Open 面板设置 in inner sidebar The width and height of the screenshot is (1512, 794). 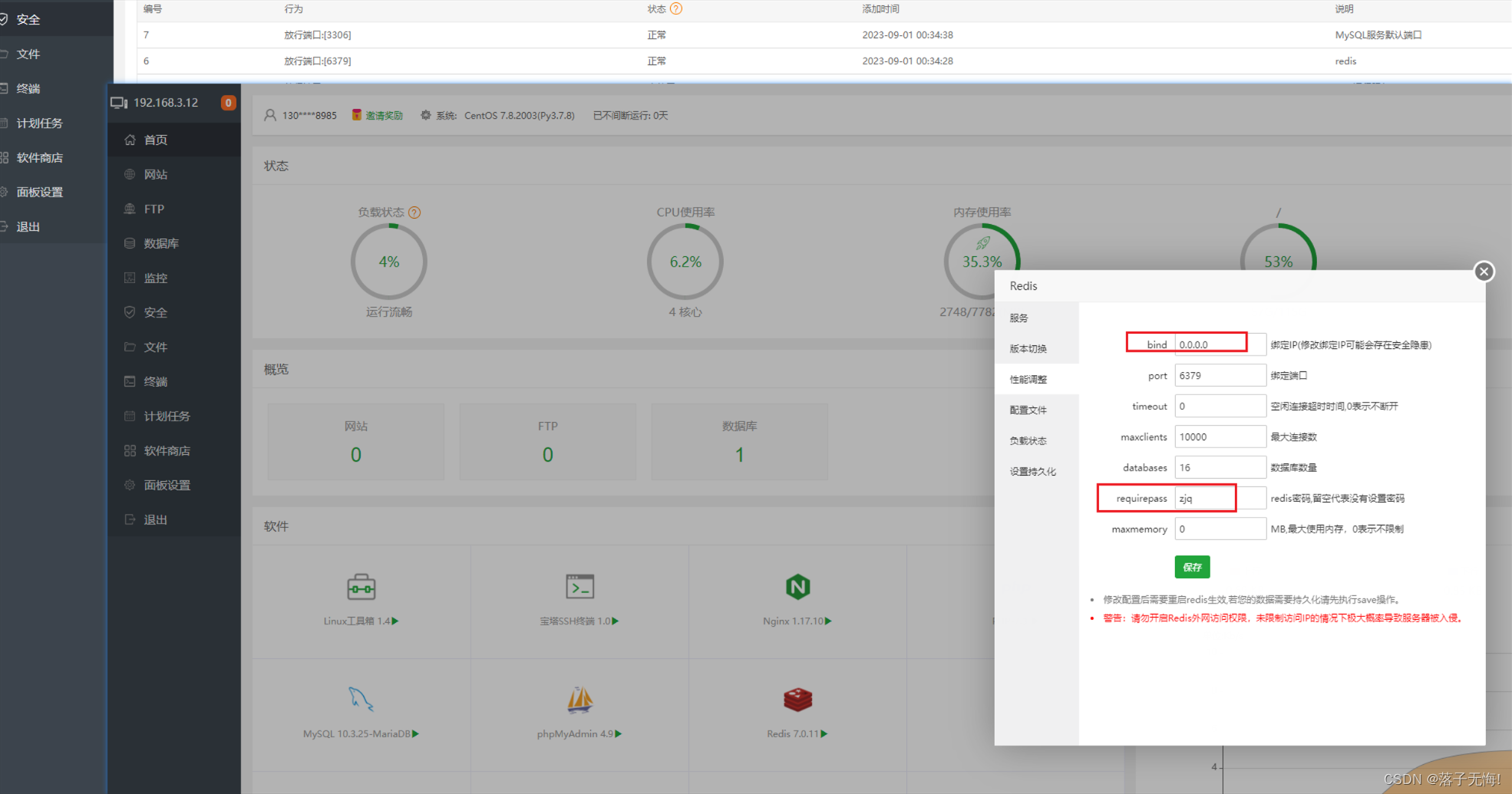174,485
